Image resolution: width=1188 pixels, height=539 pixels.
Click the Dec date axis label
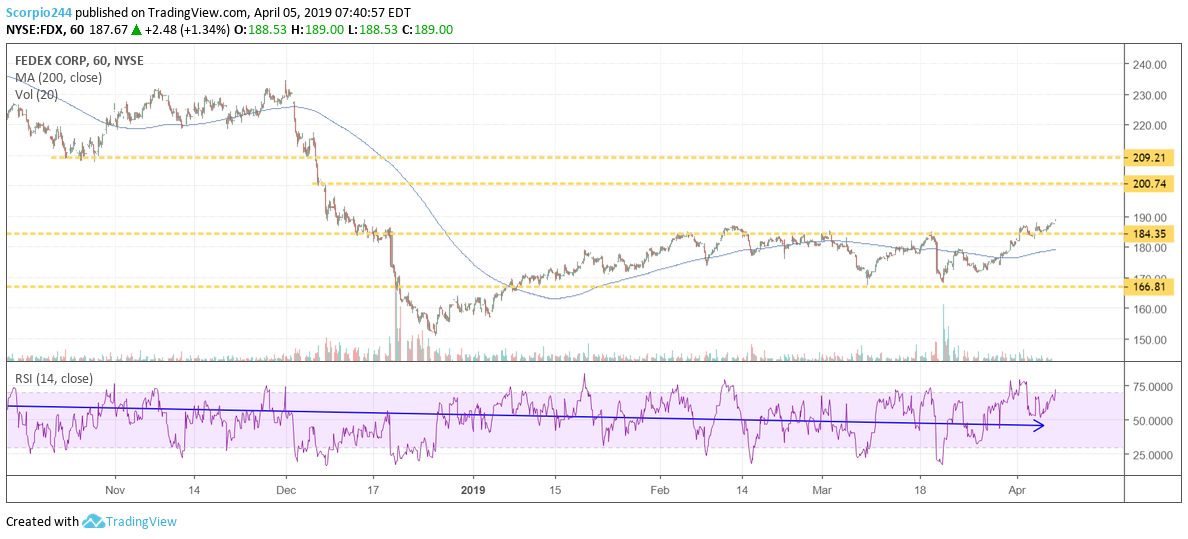[x=286, y=489]
